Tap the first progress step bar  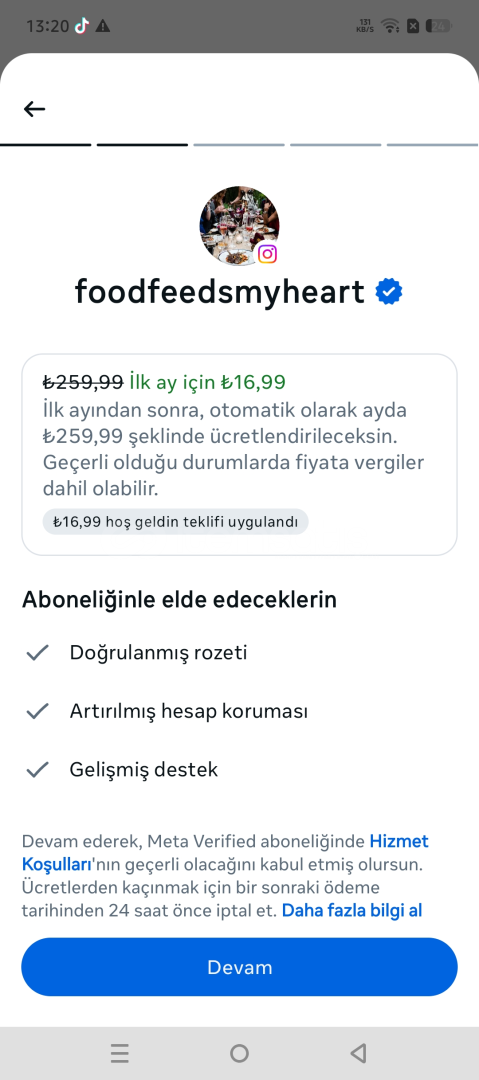(45, 145)
